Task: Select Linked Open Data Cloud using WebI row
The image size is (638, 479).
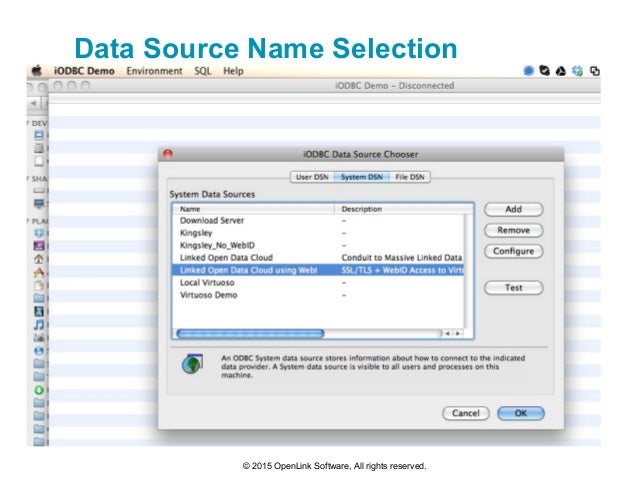Action: (319, 270)
